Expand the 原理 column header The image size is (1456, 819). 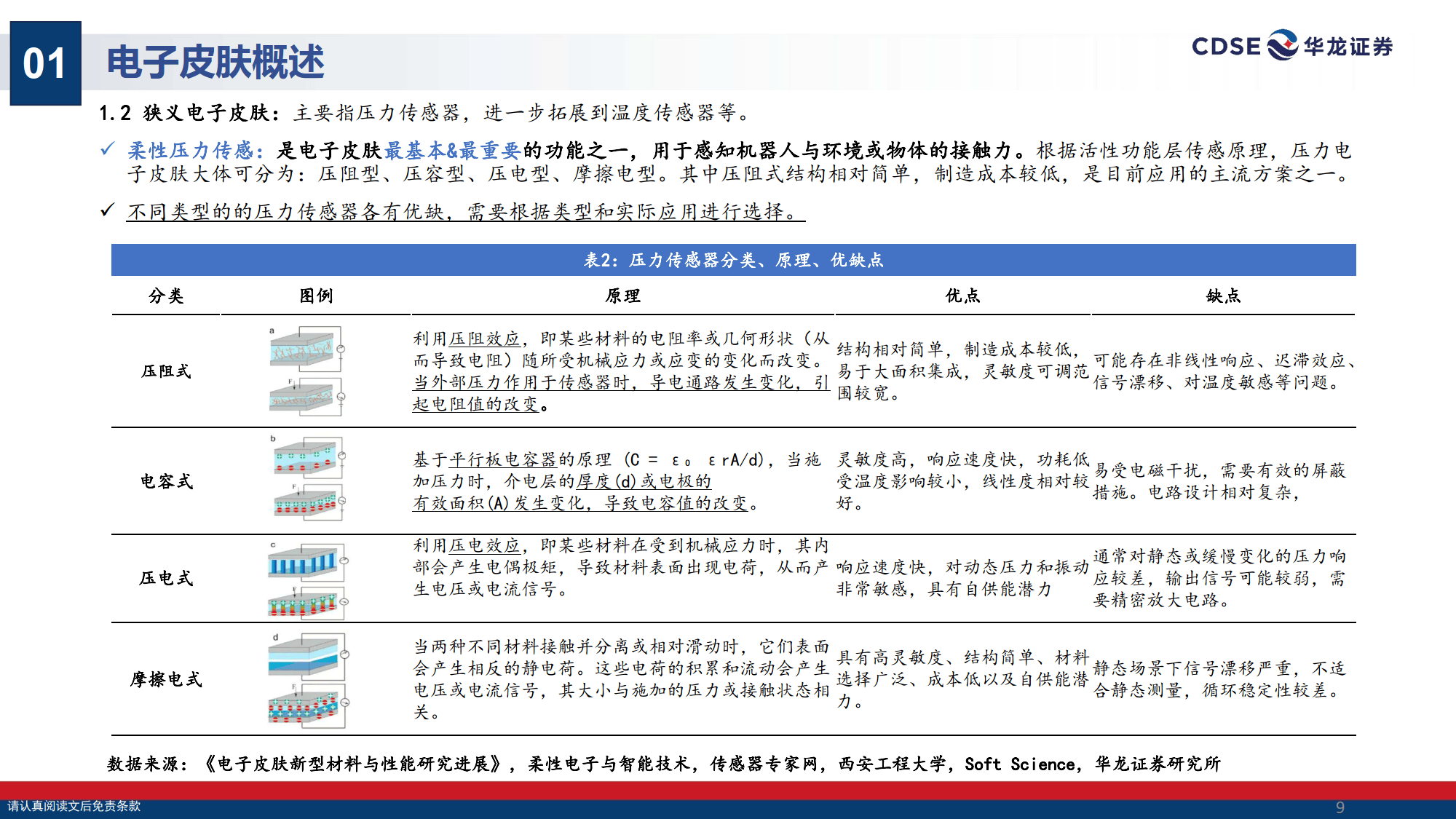[x=622, y=296]
